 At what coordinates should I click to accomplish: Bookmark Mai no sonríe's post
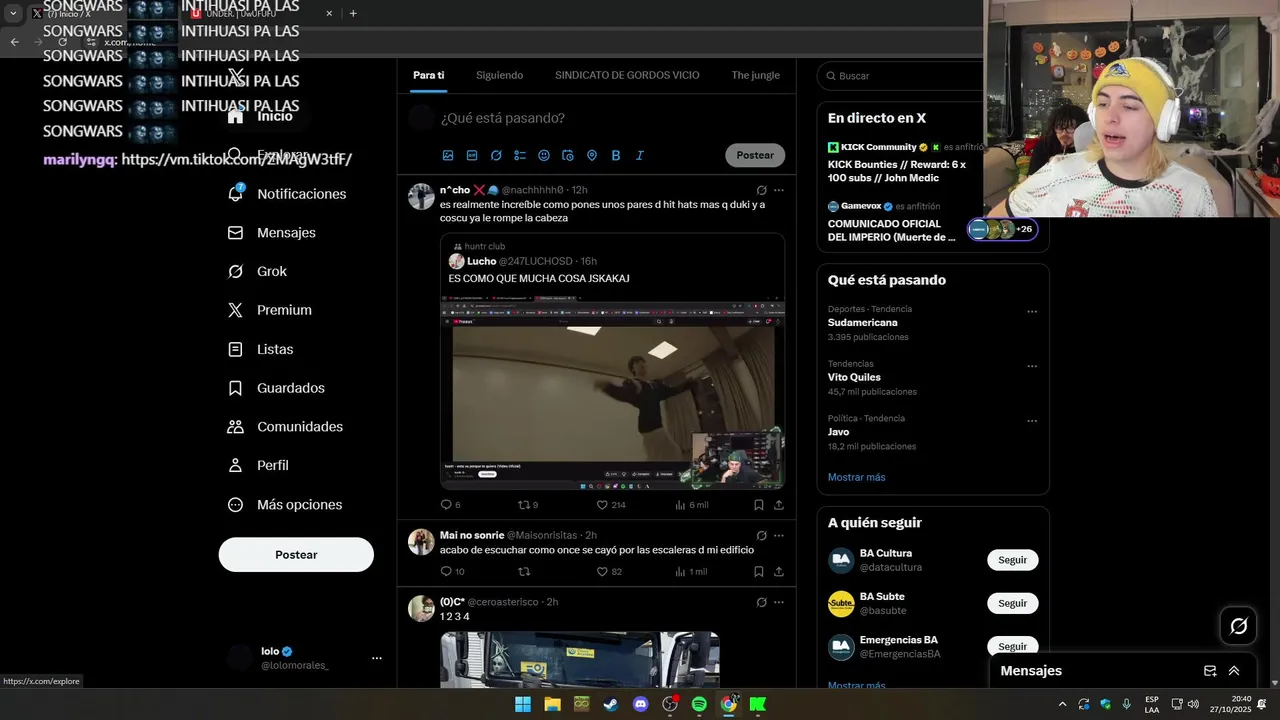(759, 572)
